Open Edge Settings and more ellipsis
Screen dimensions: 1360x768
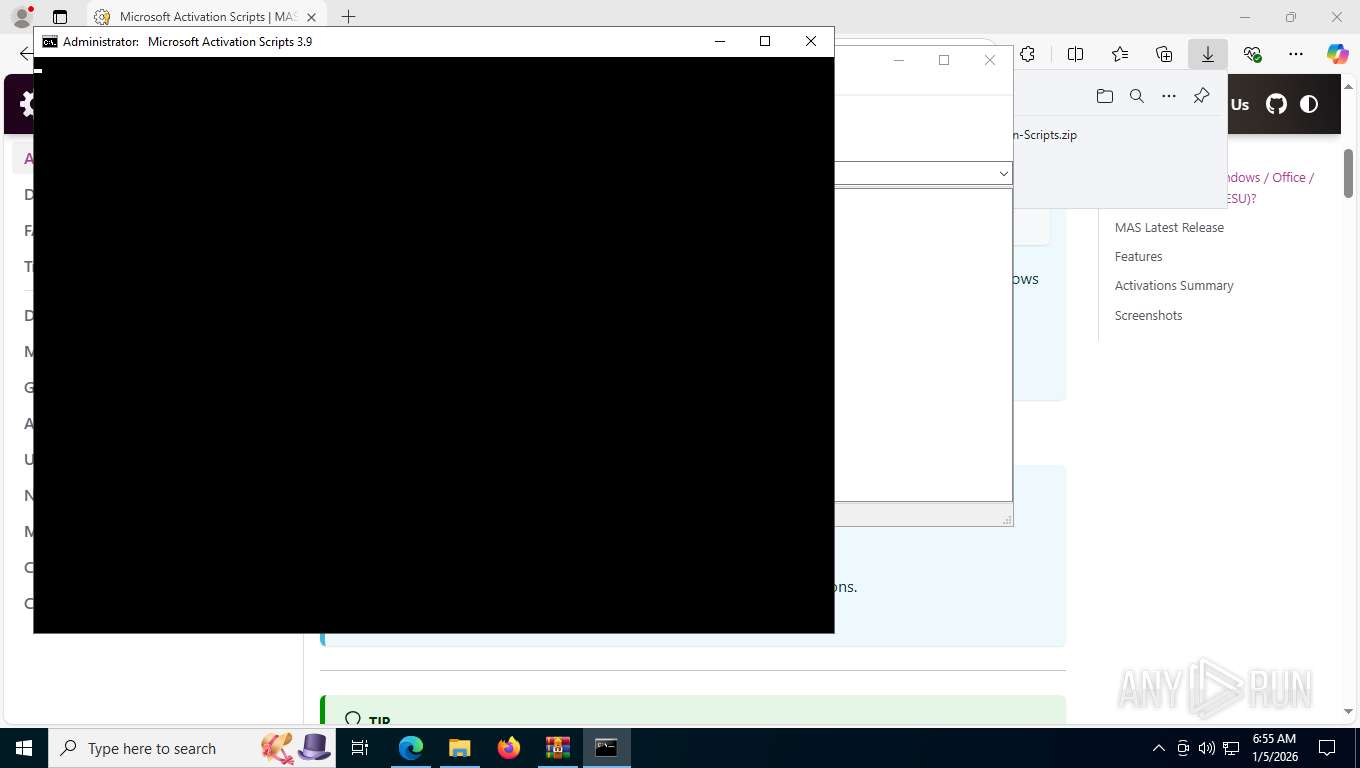click(x=1296, y=54)
